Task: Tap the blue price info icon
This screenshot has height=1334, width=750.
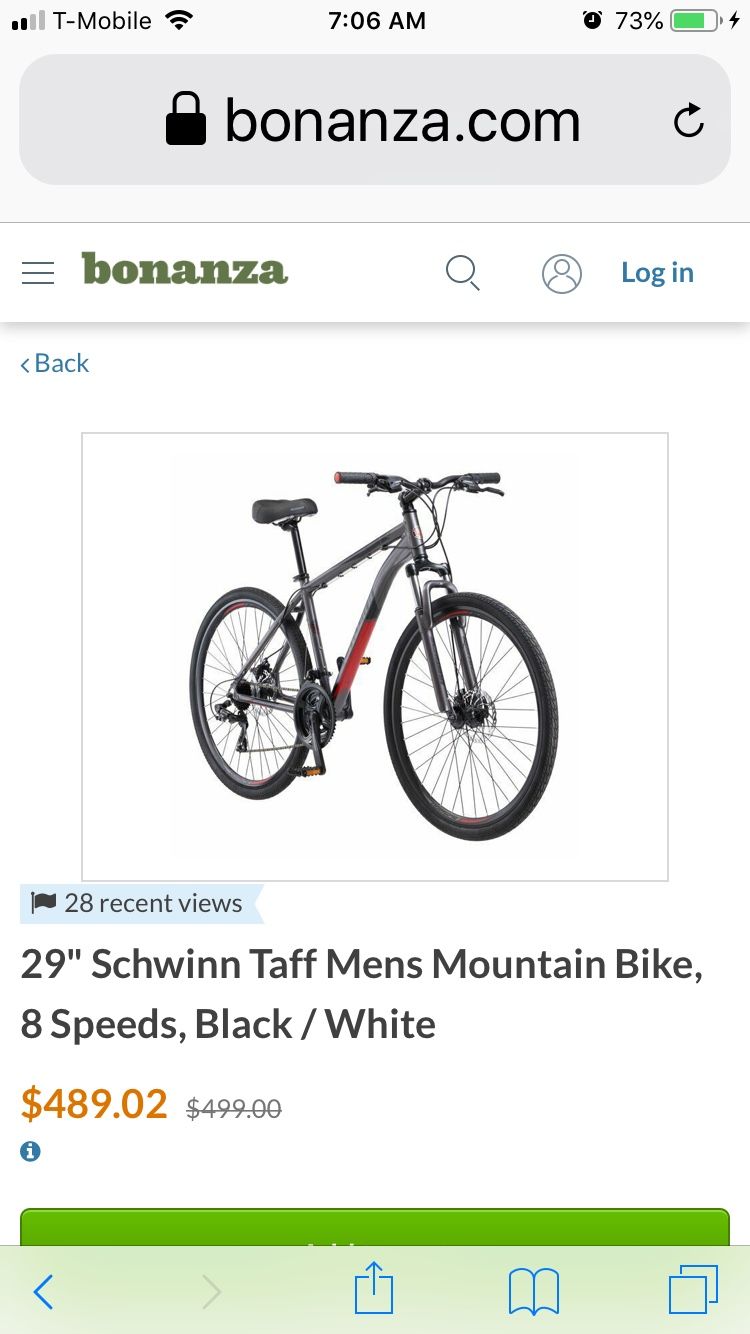Action: tap(31, 1151)
